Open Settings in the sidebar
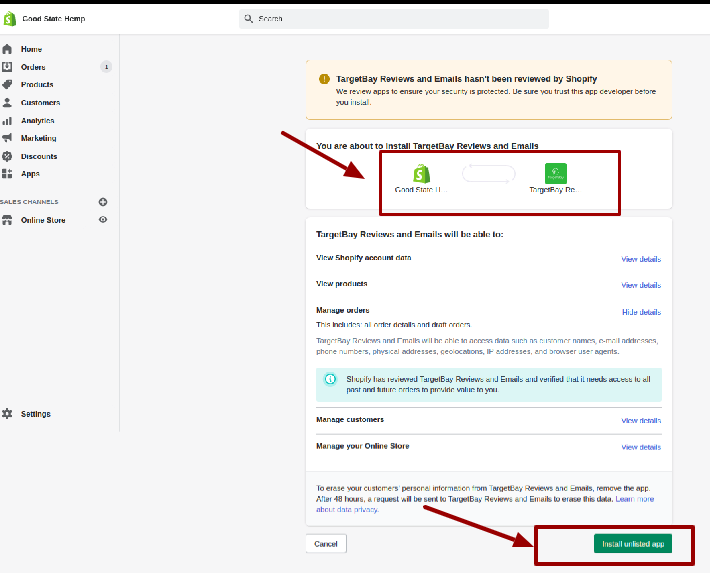The width and height of the screenshot is (710, 573). tap(36, 414)
